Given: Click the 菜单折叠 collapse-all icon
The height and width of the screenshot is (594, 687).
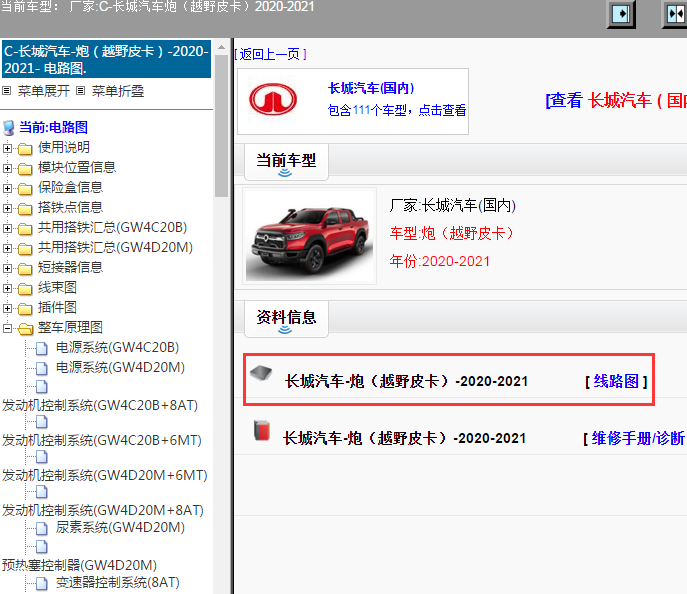Looking at the screenshot, I should 80,91.
